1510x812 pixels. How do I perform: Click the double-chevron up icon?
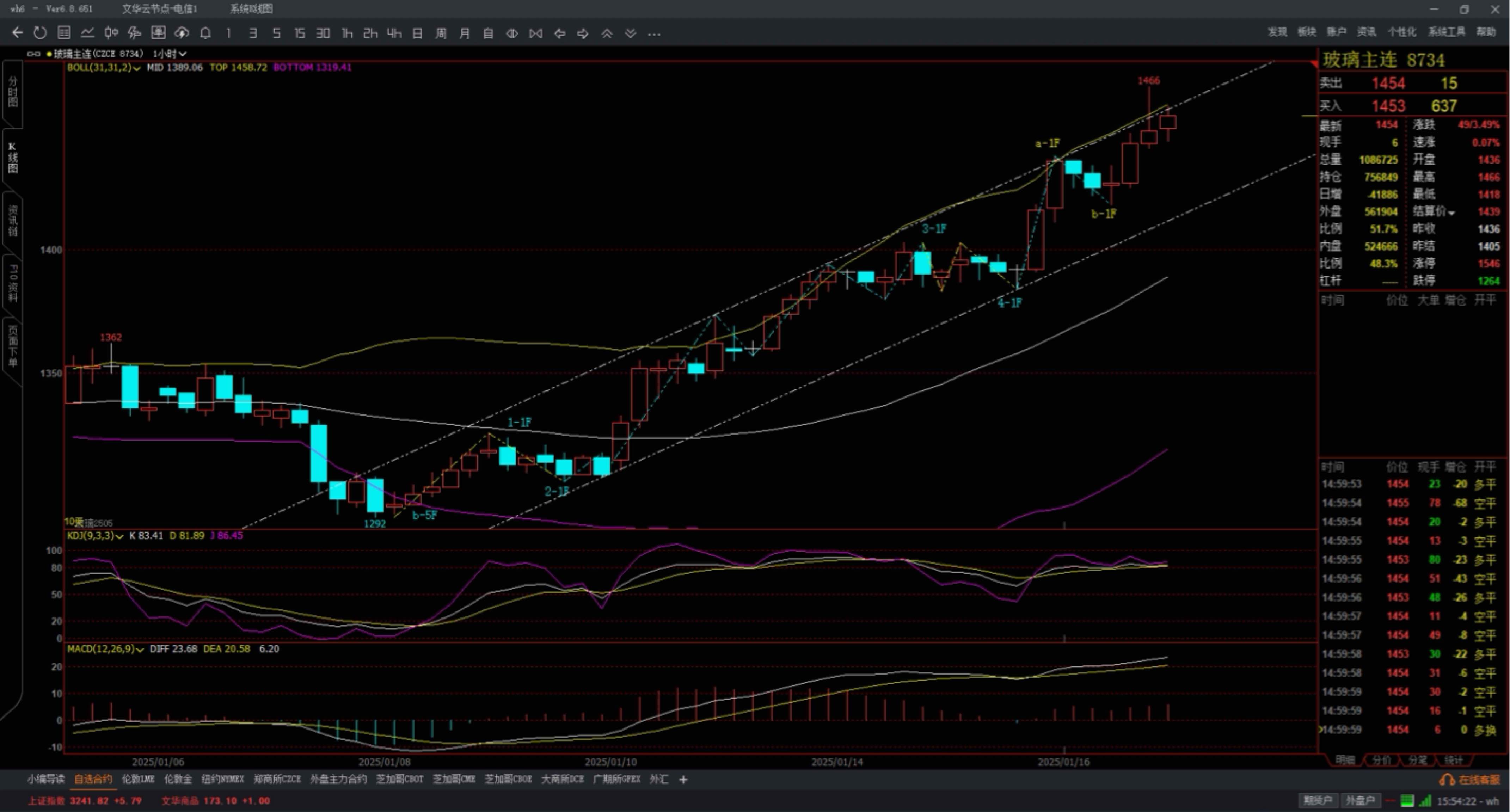(607, 33)
